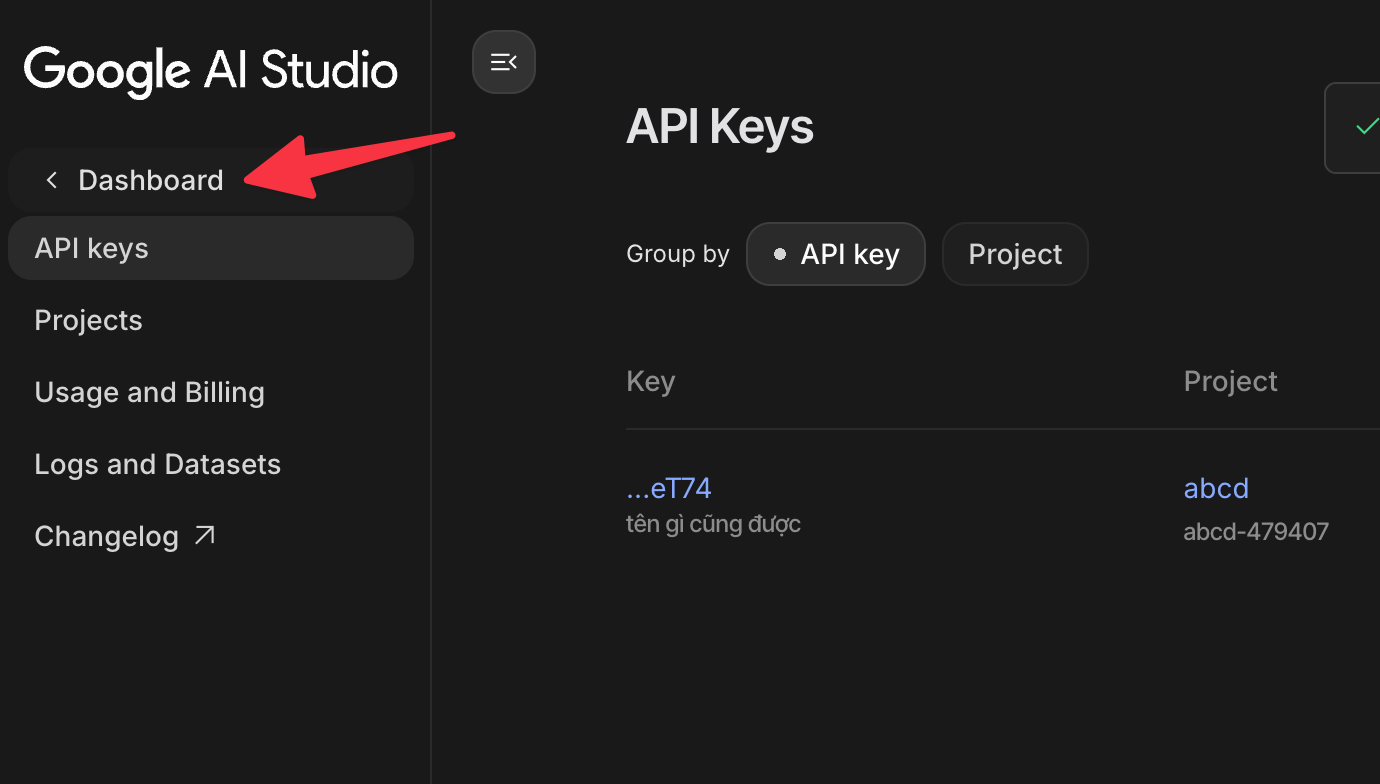1380x784 pixels.
Task: Click the back chevron beside Dashboard
Action: click(52, 180)
